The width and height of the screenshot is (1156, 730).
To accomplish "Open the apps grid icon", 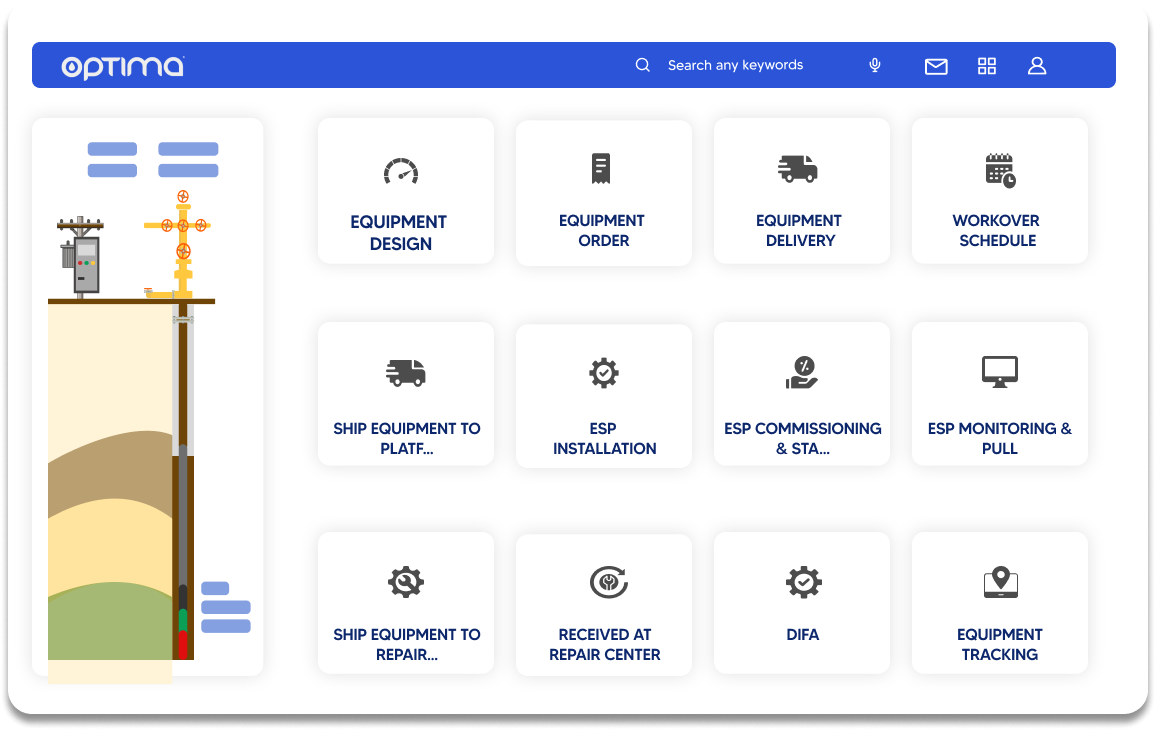I will point(986,66).
